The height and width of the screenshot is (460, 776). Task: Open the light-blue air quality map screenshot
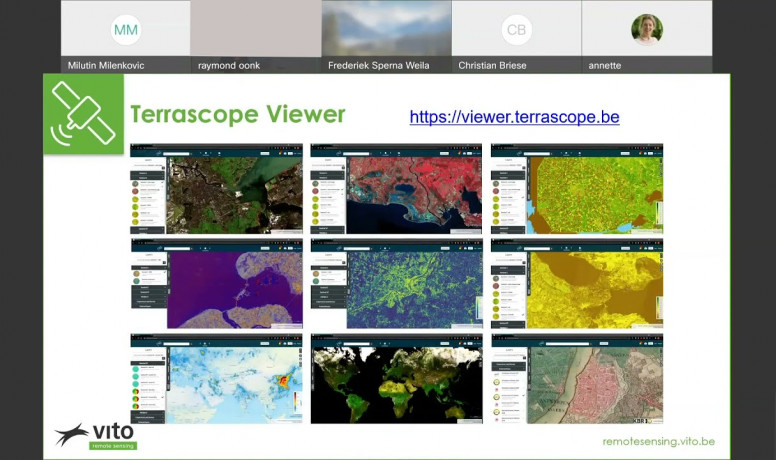(216, 378)
